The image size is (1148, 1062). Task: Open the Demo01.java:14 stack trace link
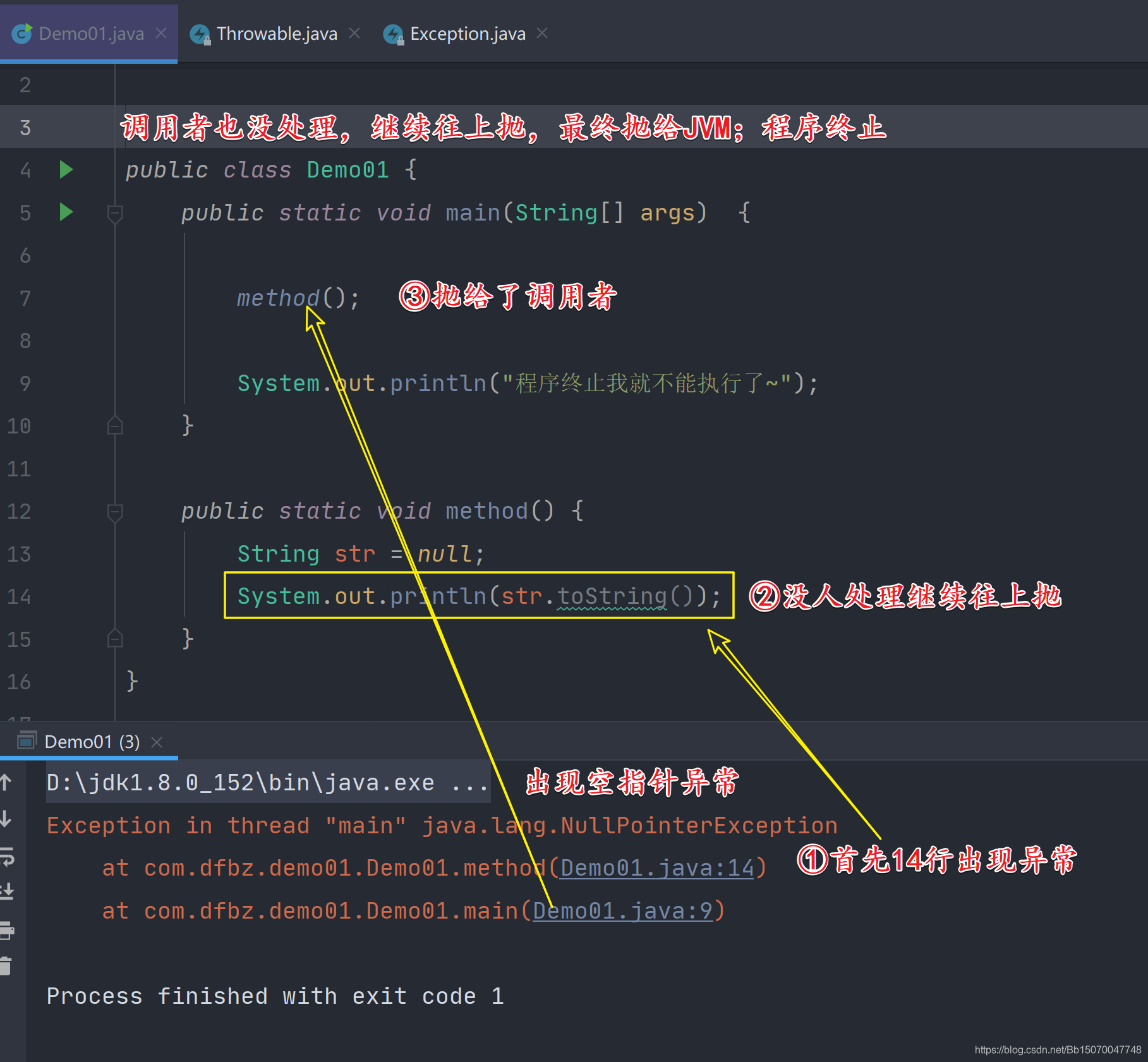[x=657, y=868]
